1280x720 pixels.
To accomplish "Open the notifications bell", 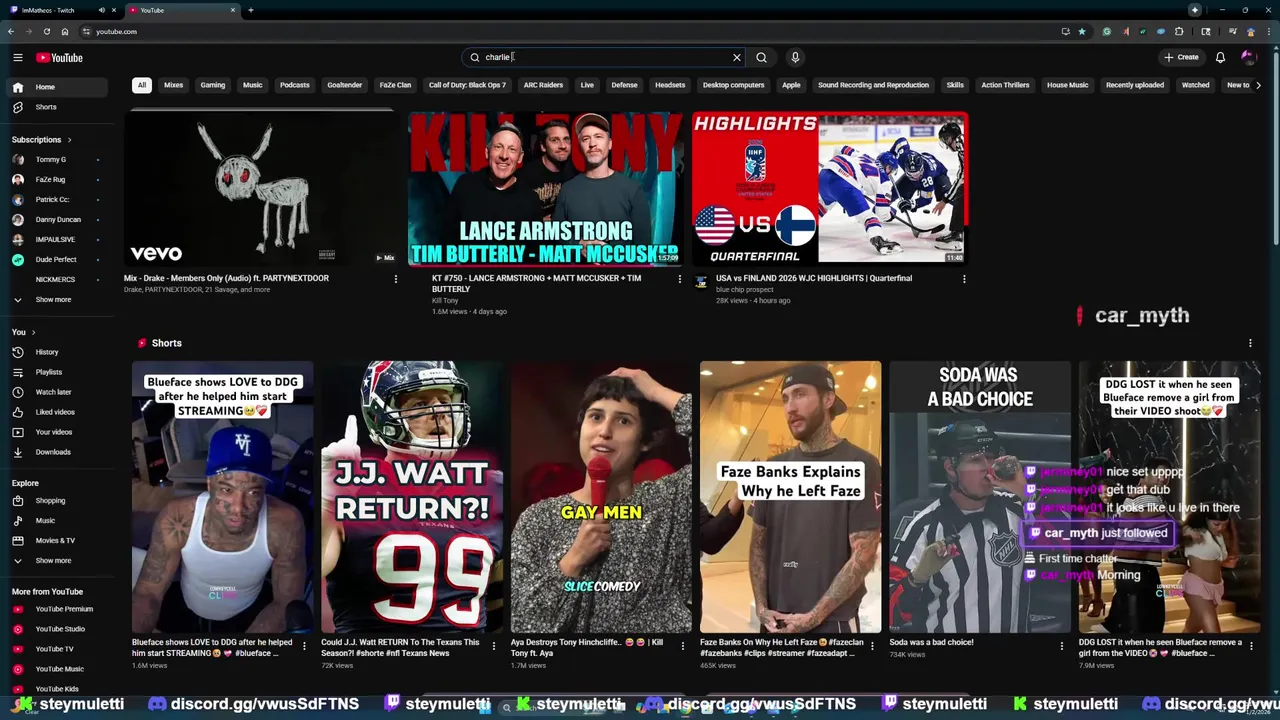I will [x=1220, y=57].
